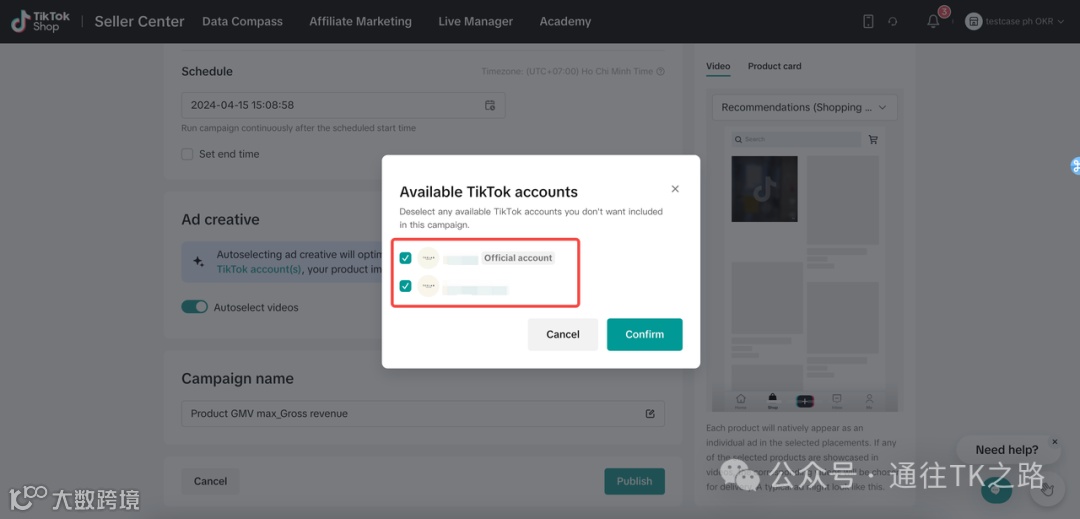Viewport: 1080px width, 519px height.
Task: Click the second account avatar in dialog
Action: [x=428, y=286]
